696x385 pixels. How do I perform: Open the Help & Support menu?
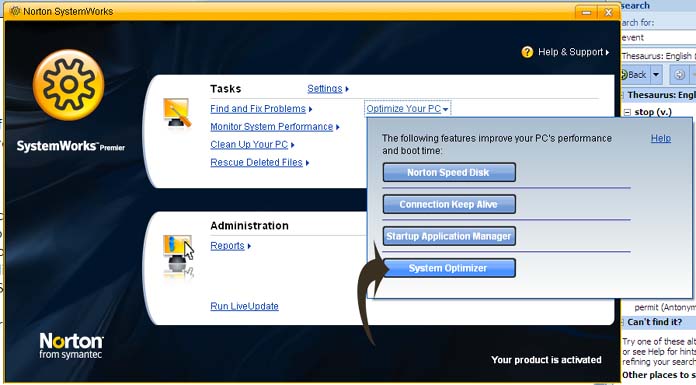click(x=573, y=52)
